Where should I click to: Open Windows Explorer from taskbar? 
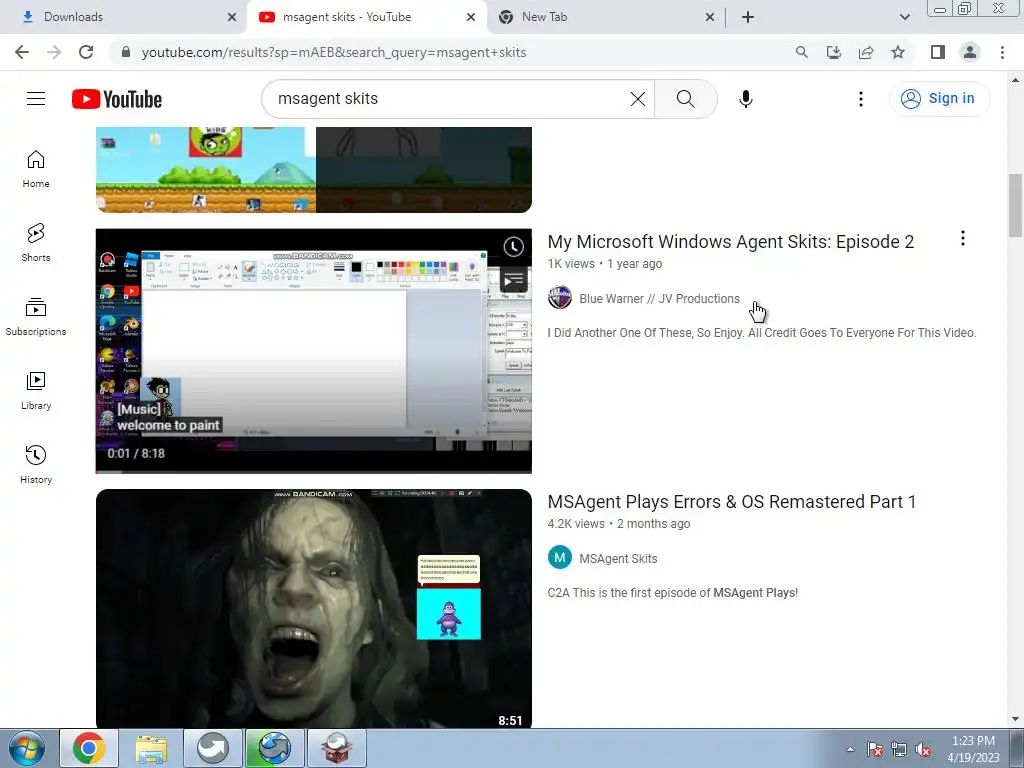[151, 748]
